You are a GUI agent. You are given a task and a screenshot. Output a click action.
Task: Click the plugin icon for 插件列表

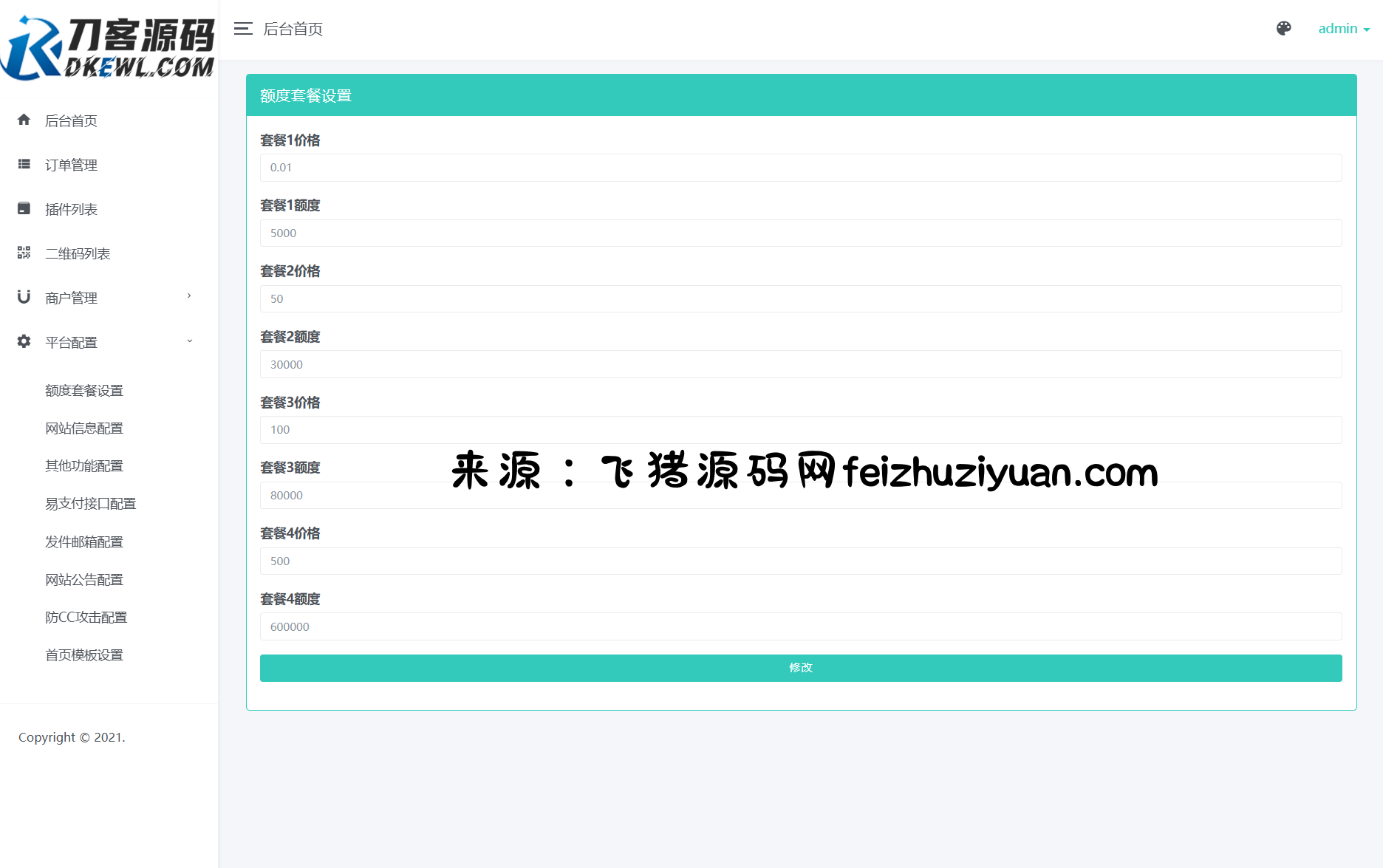[x=24, y=208]
